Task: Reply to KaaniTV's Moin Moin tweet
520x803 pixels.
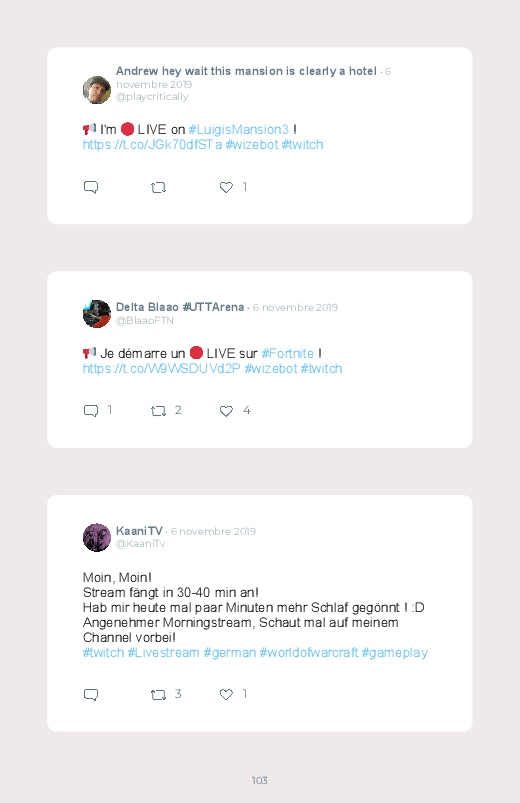Action: coord(91,694)
